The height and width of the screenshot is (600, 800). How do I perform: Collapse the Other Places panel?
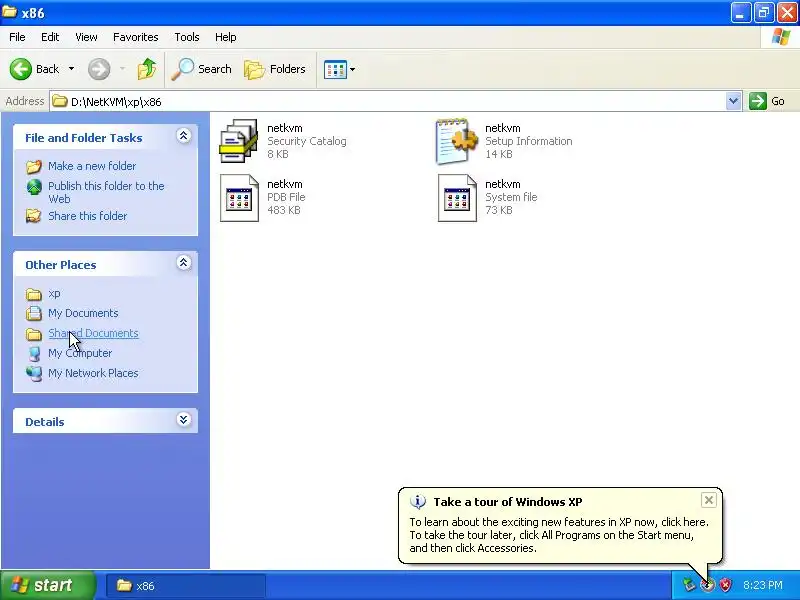[184, 263]
